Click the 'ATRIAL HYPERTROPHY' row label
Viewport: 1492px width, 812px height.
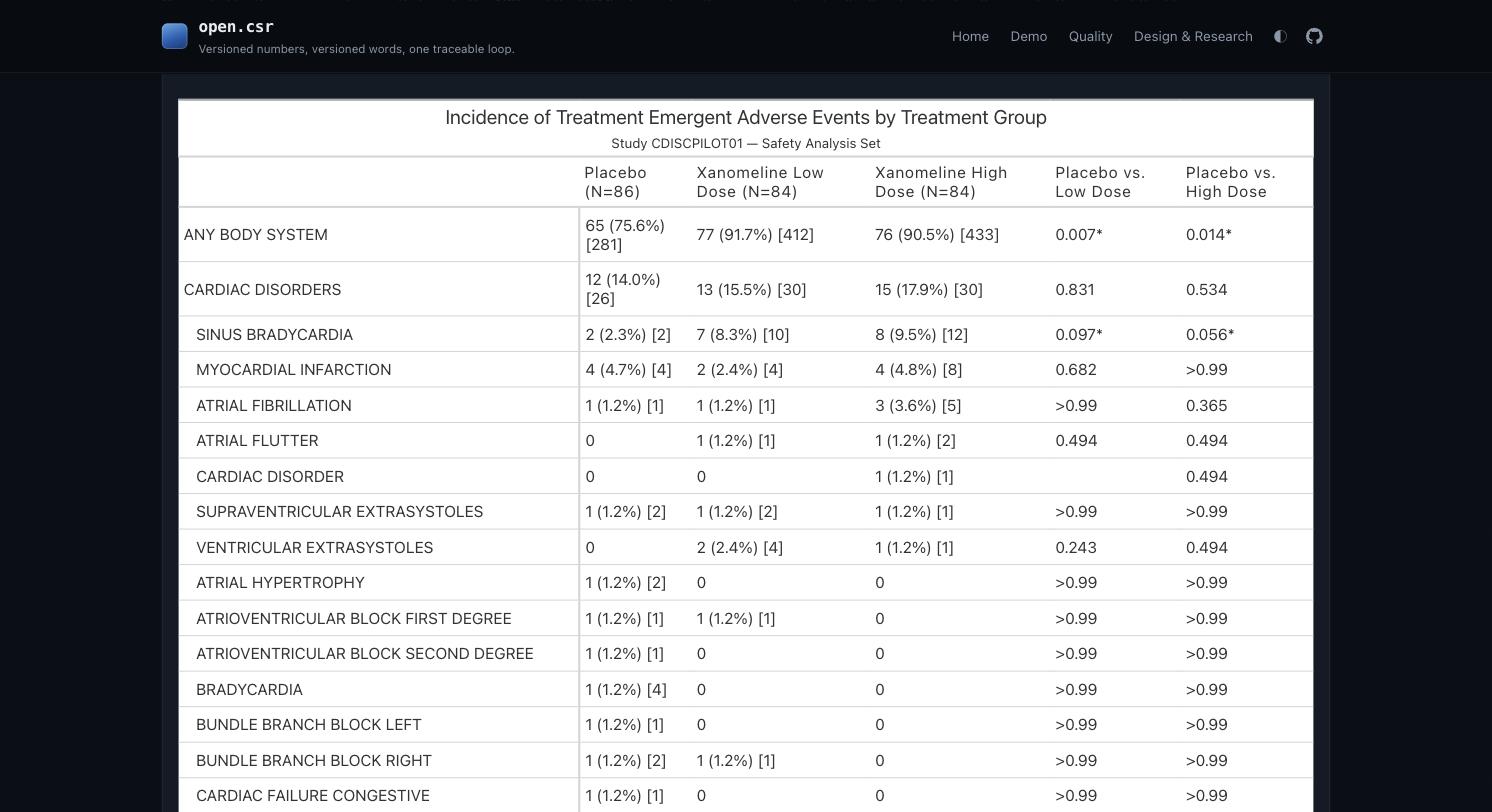(x=281, y=583)
